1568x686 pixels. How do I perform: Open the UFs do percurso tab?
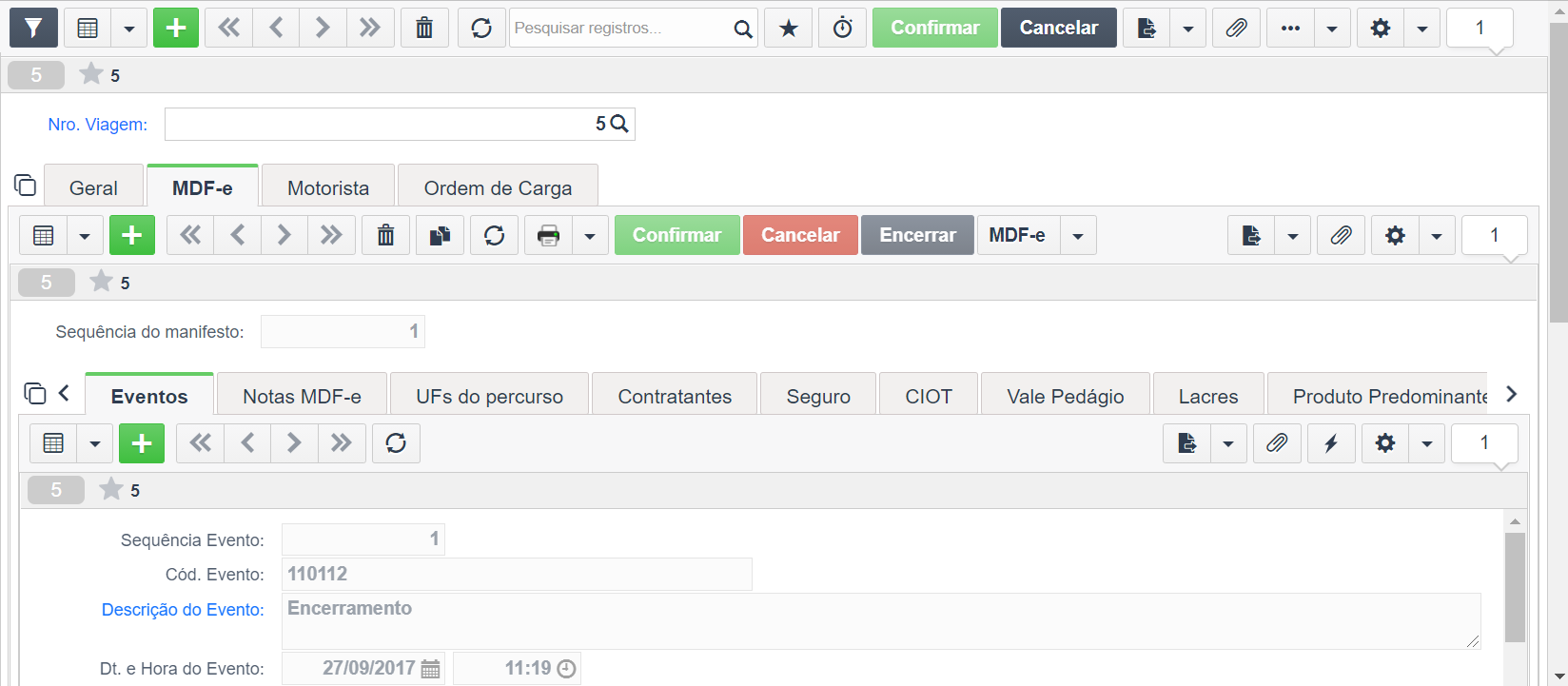click(489, 396)
